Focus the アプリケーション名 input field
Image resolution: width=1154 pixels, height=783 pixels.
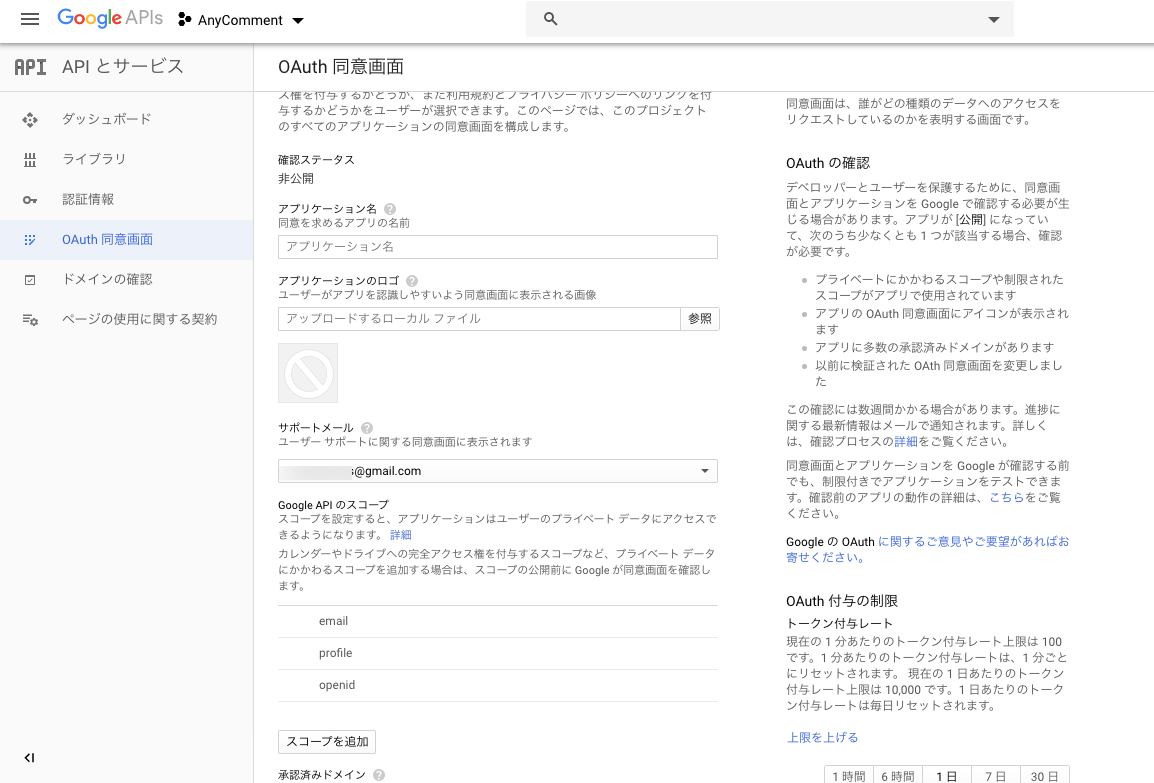click(x=498, y=247)
